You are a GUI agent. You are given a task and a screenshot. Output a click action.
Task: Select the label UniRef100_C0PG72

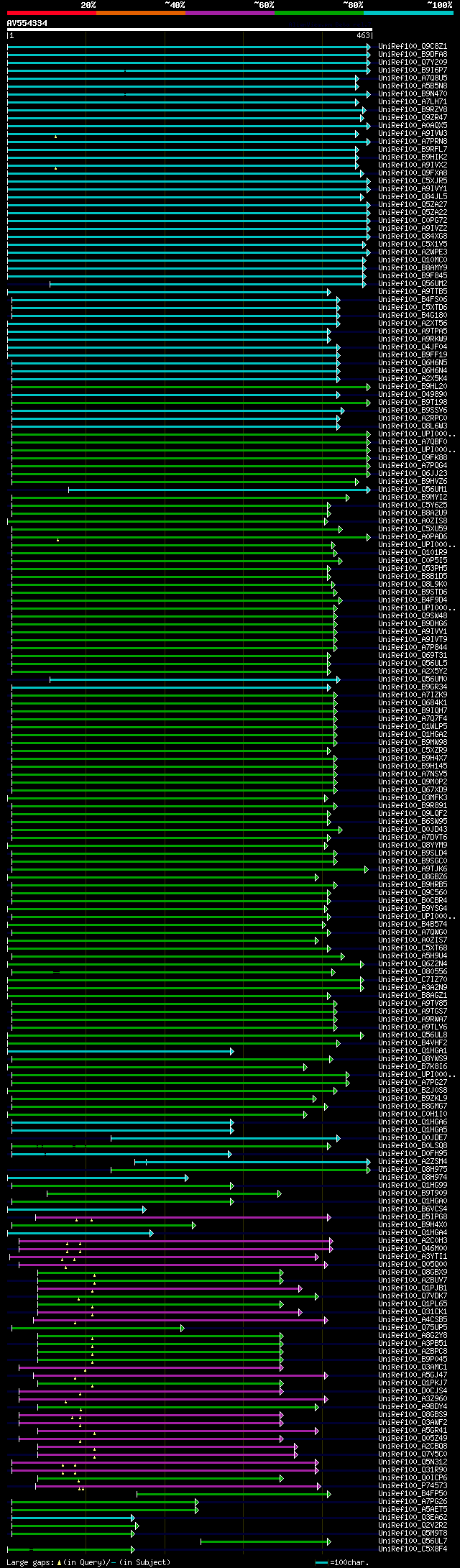[x=413, y=221]
